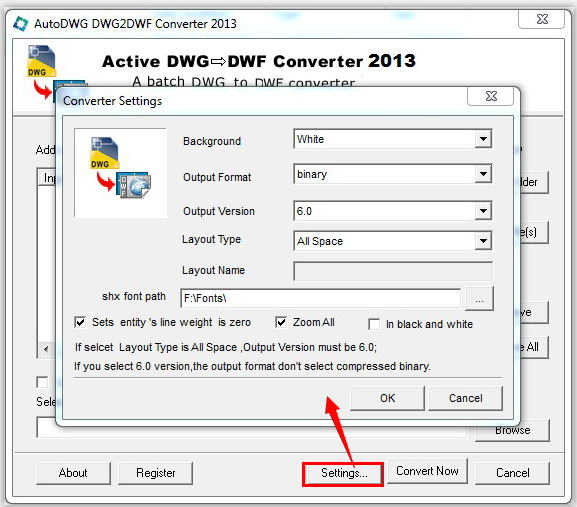577x507 pixels.
Task: Click the Register button
Action: pos(155,473)
